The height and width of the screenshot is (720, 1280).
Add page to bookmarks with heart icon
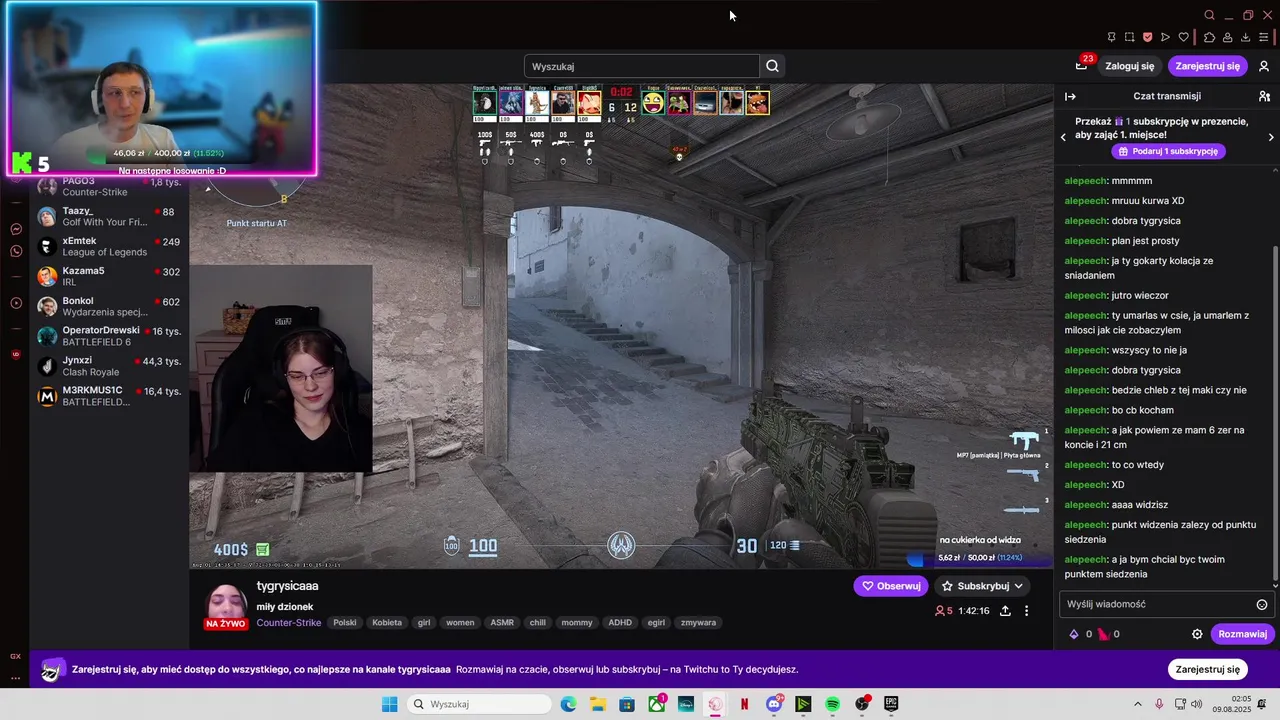(1184, 37)
